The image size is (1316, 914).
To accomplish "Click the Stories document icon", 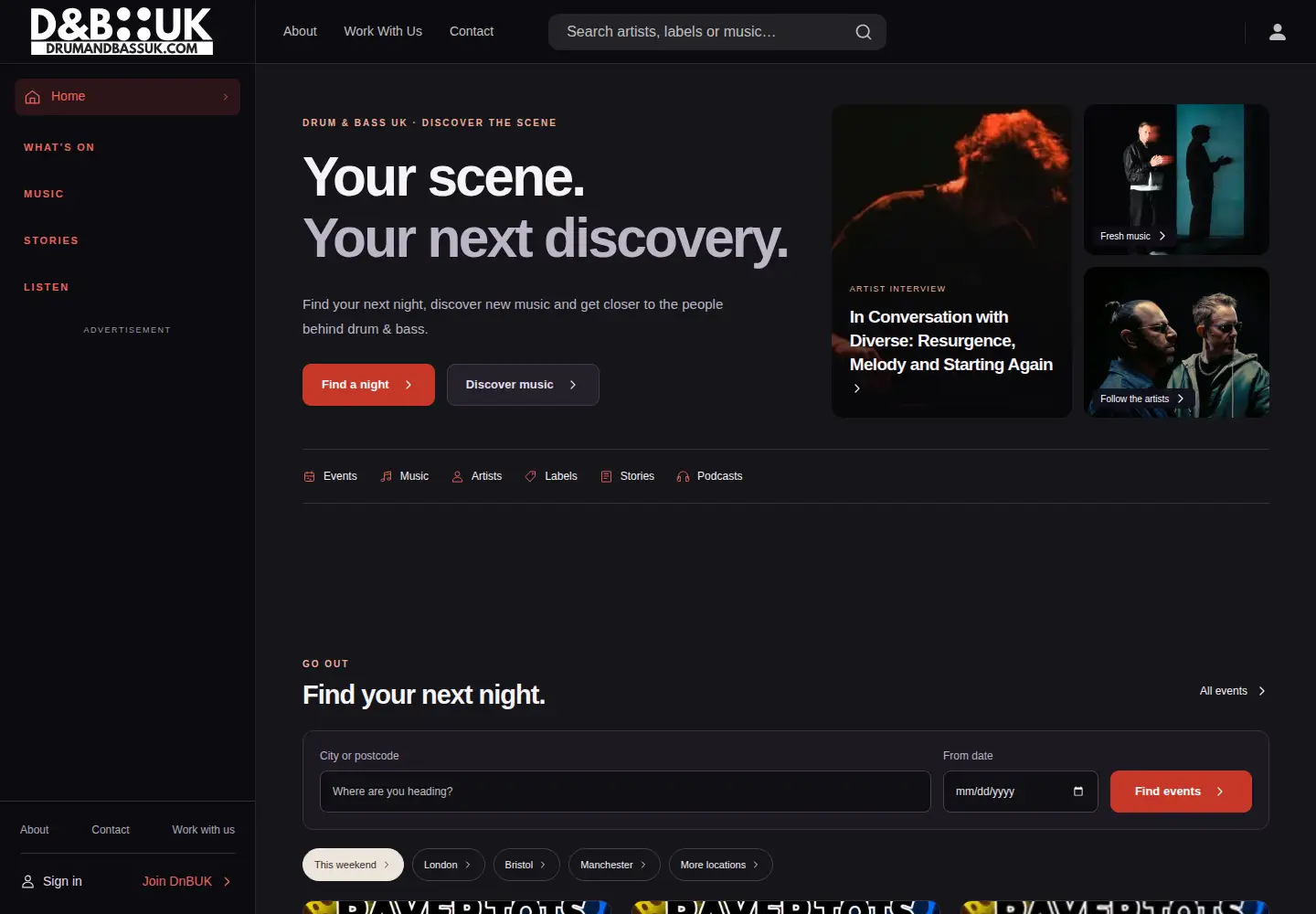I will (x=606, y=476).
